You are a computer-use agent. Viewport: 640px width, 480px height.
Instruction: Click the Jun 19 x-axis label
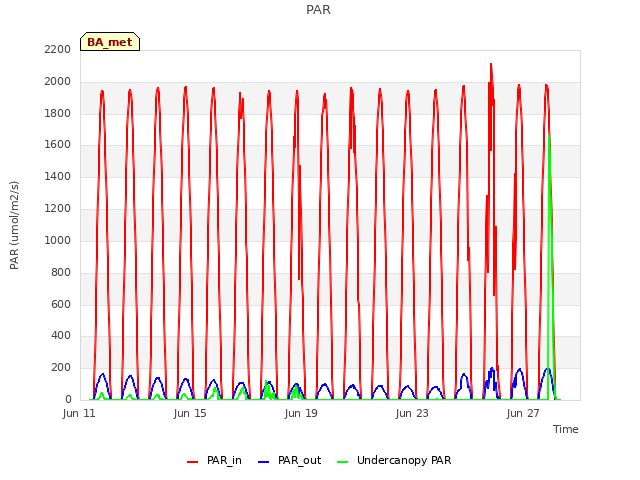[301, 413]
